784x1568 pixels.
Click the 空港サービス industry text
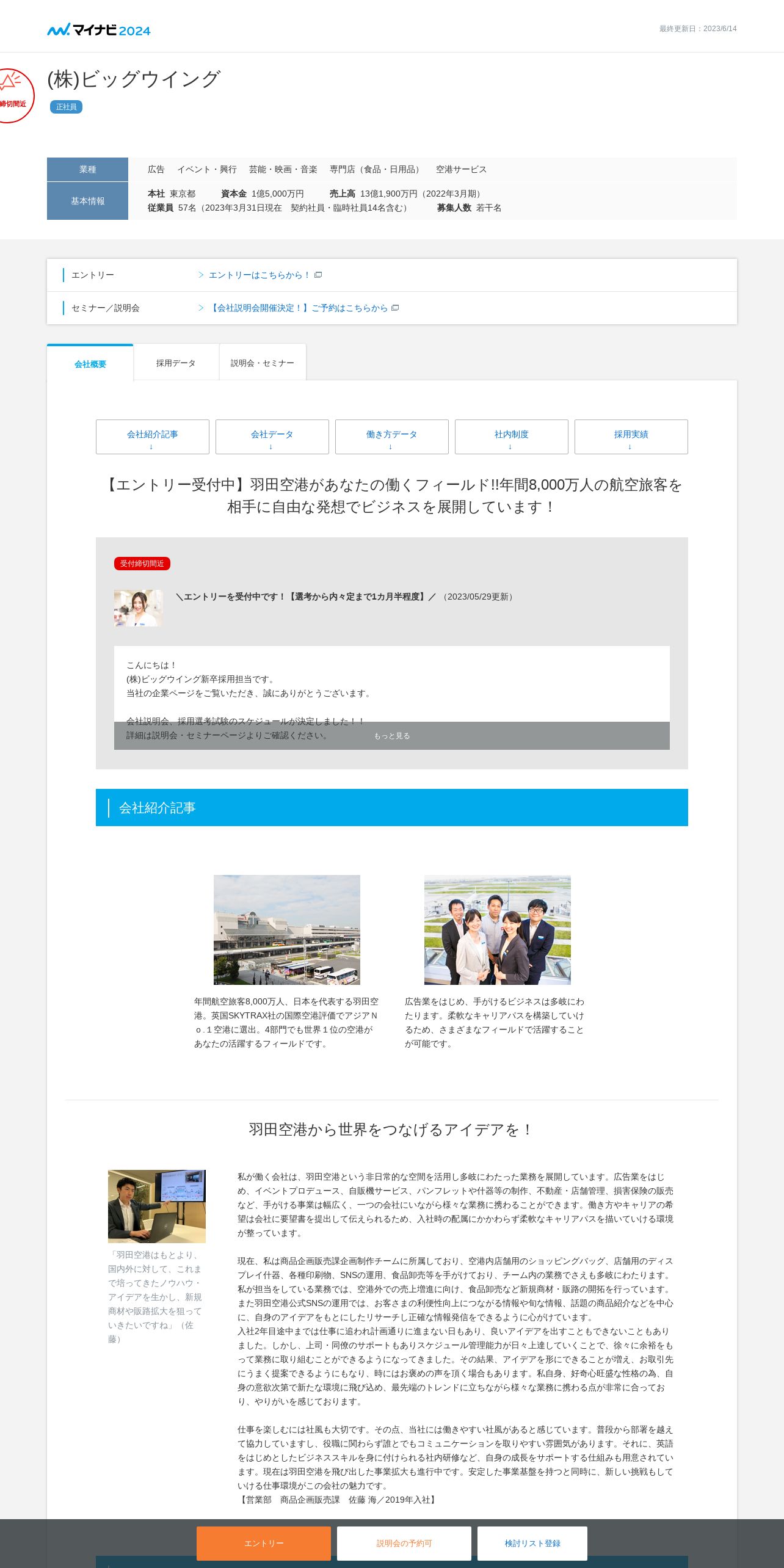(462, 170)
